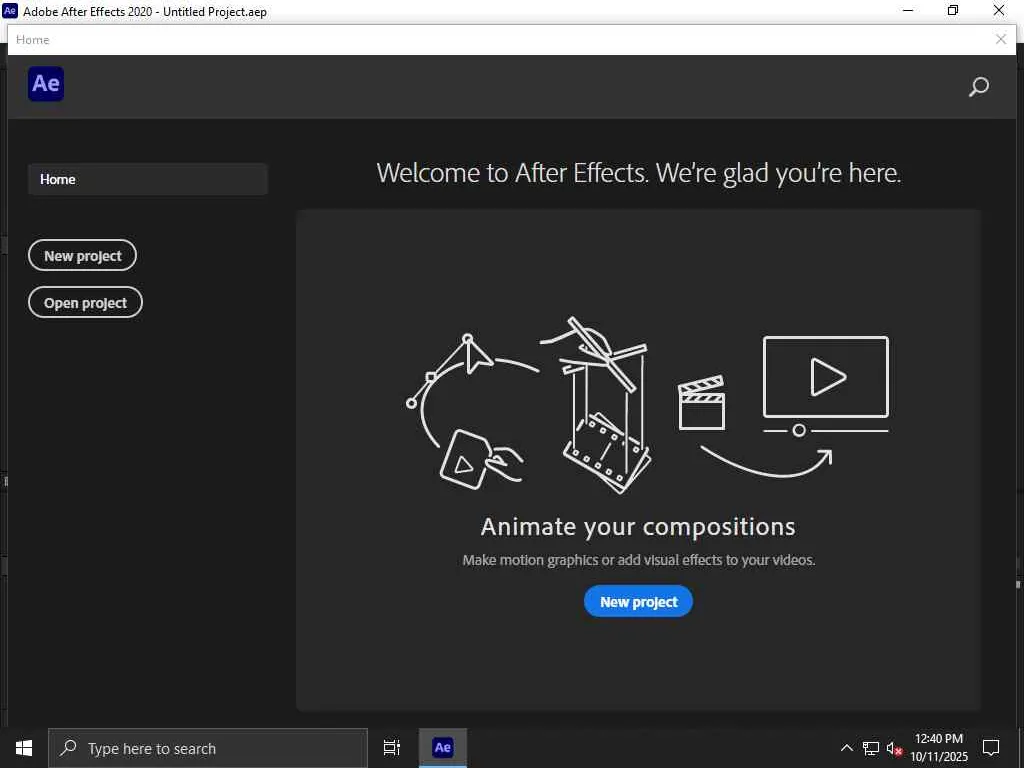Click the Open project button
The height and width of the screenshot is (768, 1024).
coord(85,302)
